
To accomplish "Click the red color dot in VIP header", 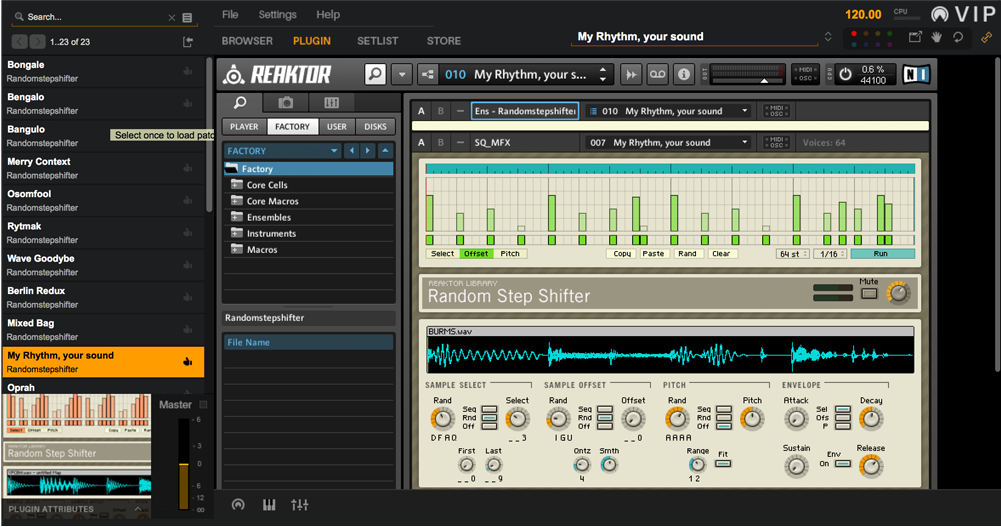I will coord(854,34).
